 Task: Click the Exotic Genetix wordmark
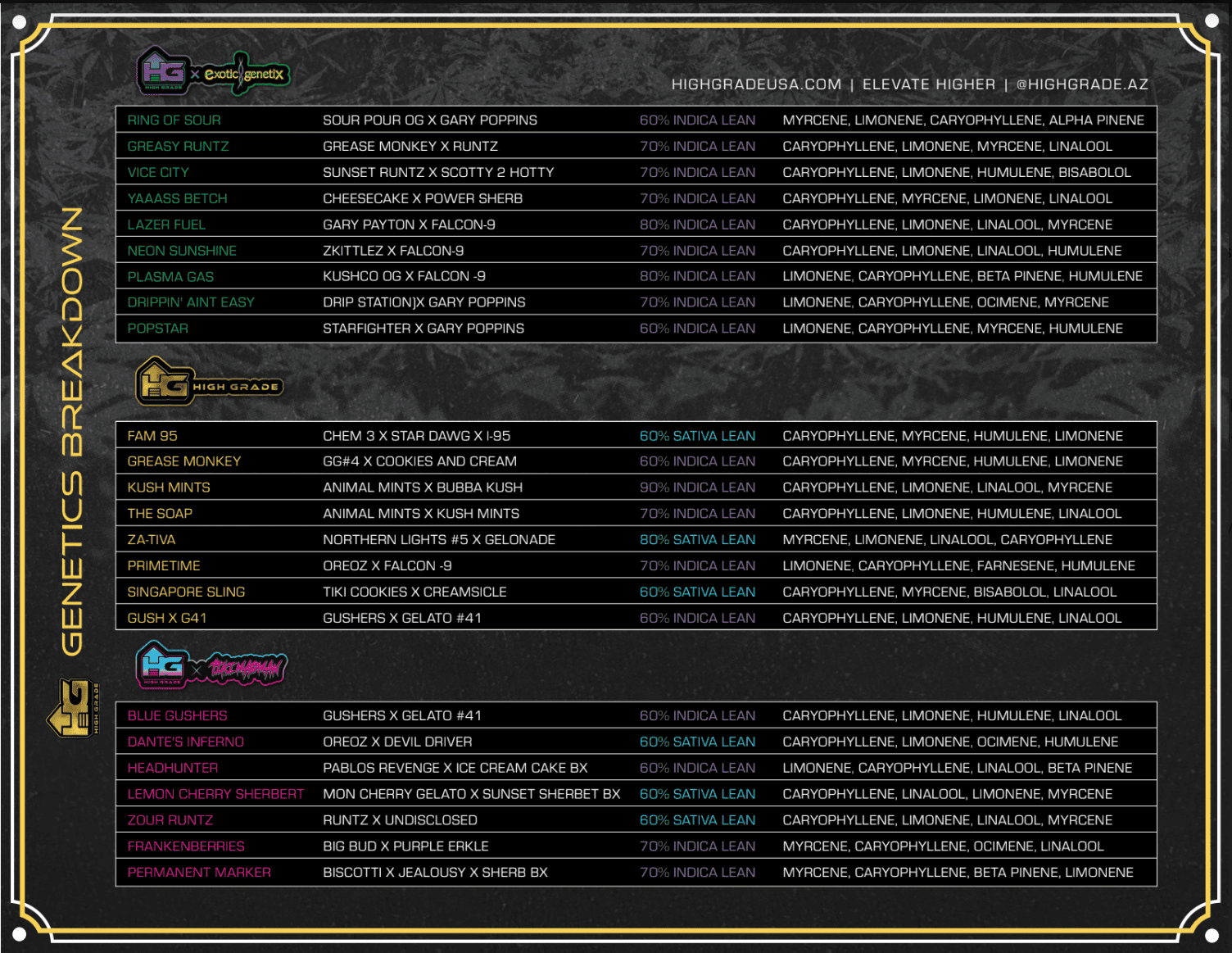coord(245,74)
